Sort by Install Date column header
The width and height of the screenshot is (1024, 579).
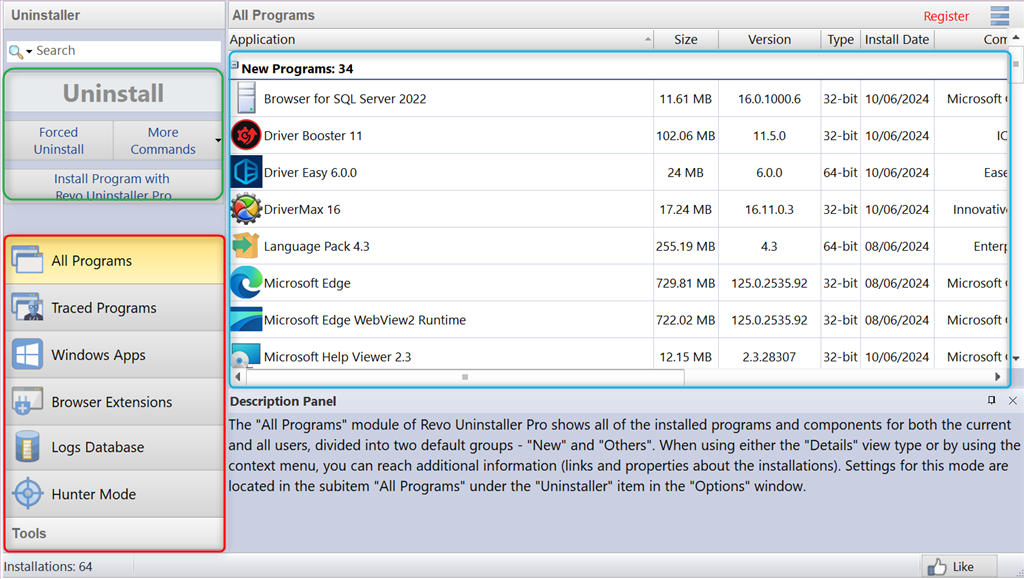click(x=897, y=39)
